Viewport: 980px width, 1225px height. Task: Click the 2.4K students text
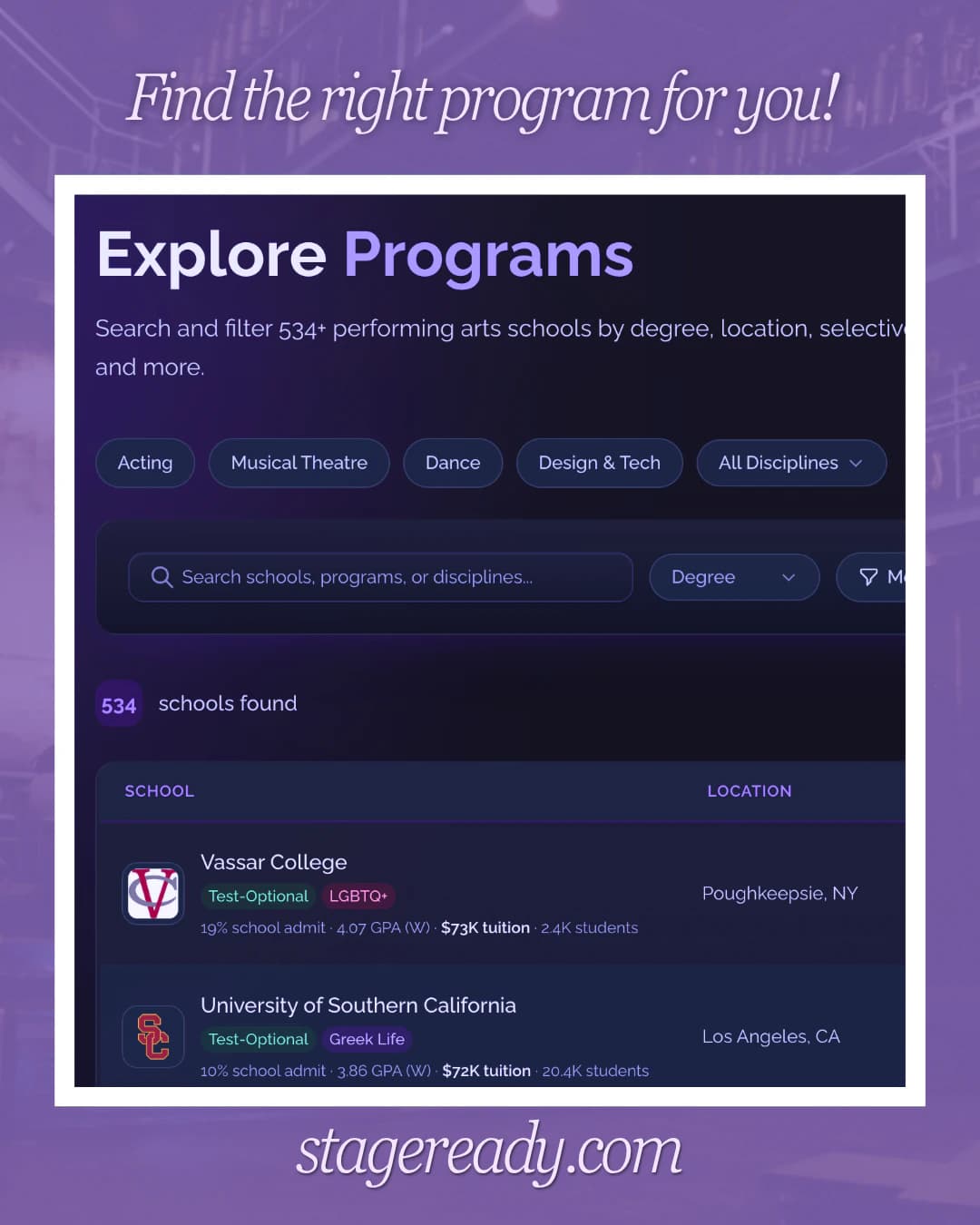(x=590, y=927)
